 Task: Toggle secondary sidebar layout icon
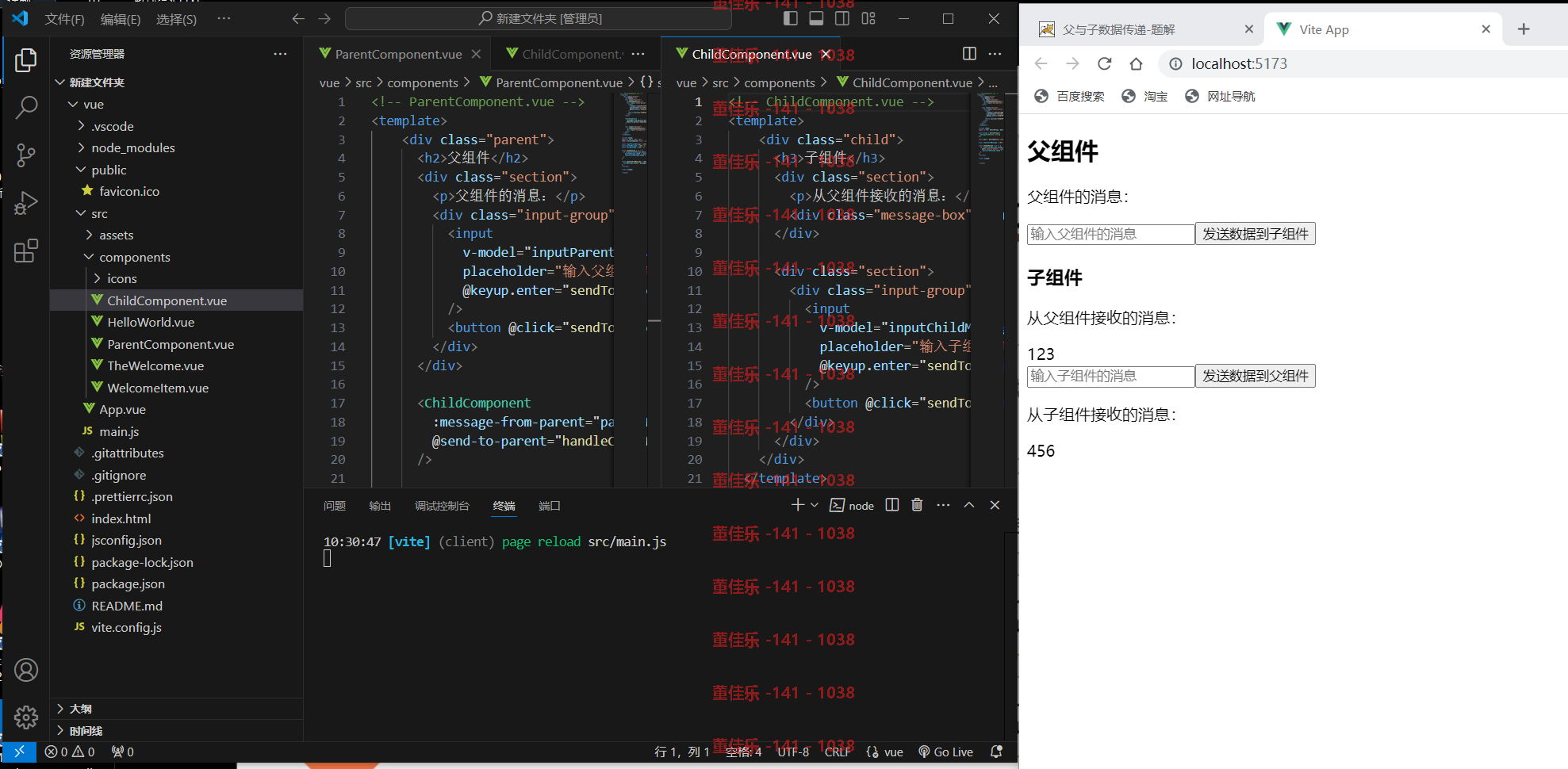point(842,19)
